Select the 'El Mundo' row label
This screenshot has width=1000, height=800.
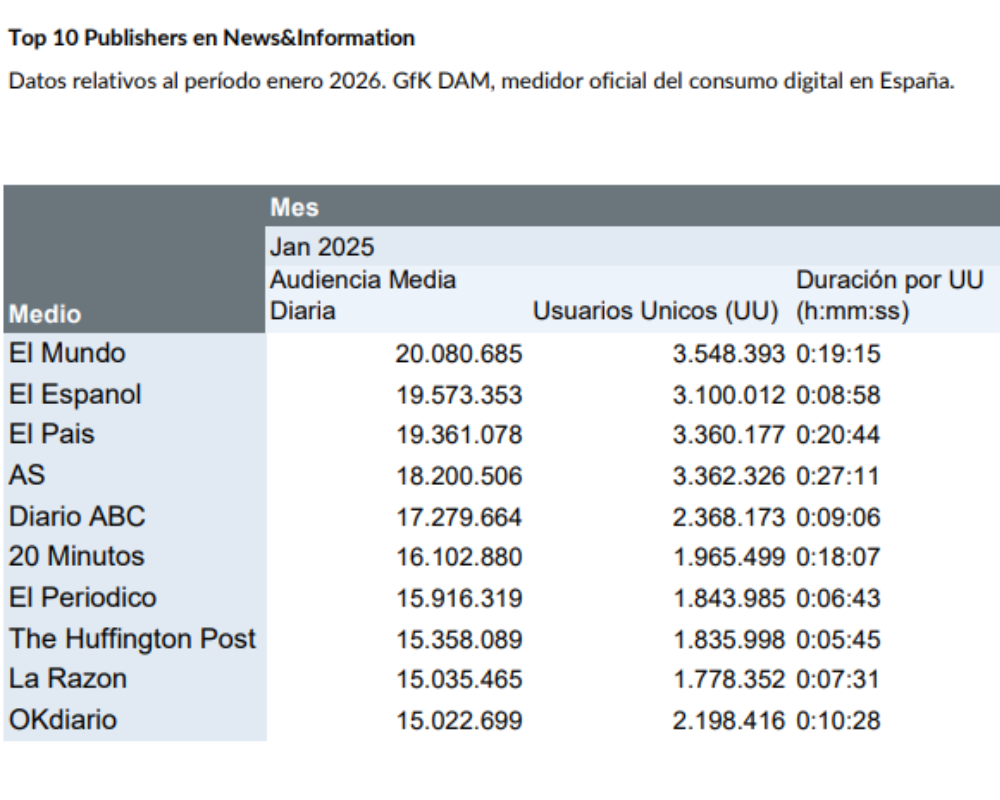pos(67,353)
